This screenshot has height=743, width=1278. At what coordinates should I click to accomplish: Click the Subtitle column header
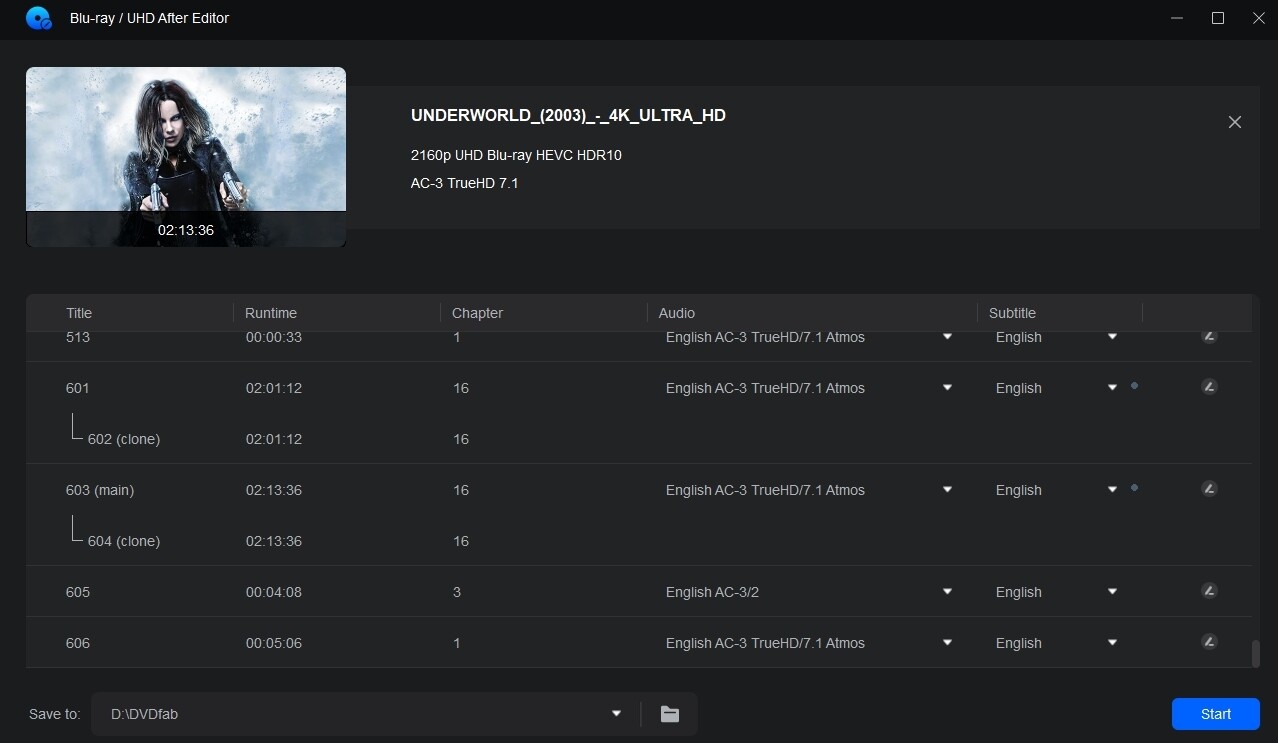coord(1012,313)
